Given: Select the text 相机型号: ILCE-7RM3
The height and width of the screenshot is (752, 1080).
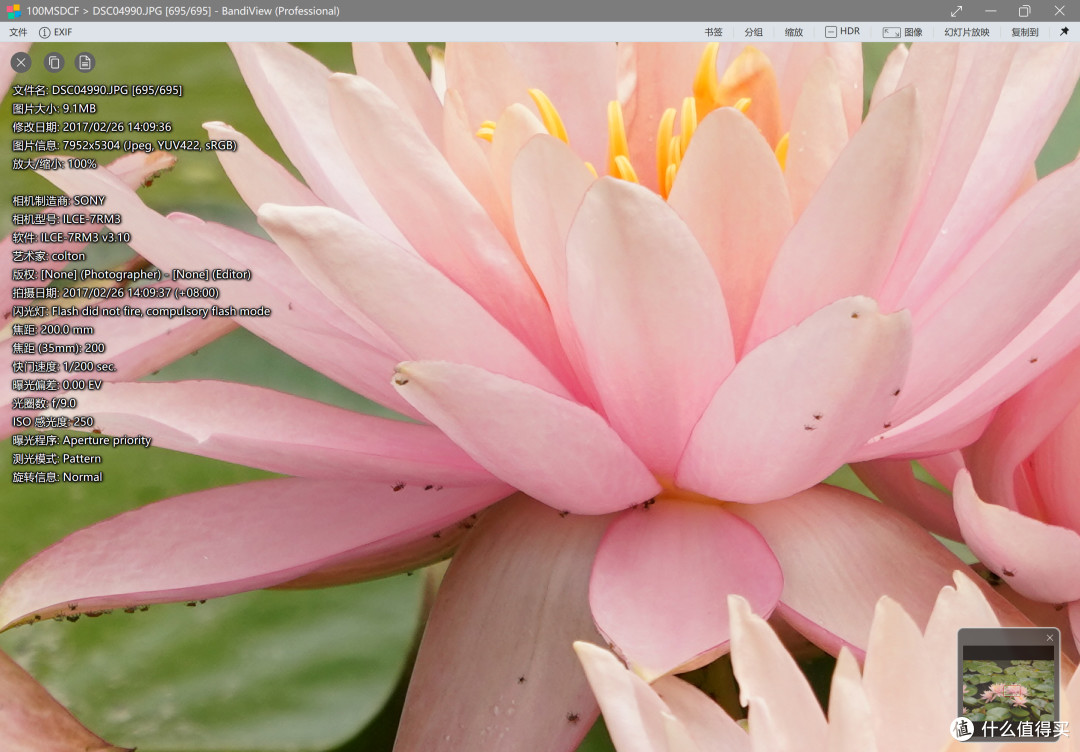Looking at the screenshot, I should pyautogui.click(x=67, y=219).
